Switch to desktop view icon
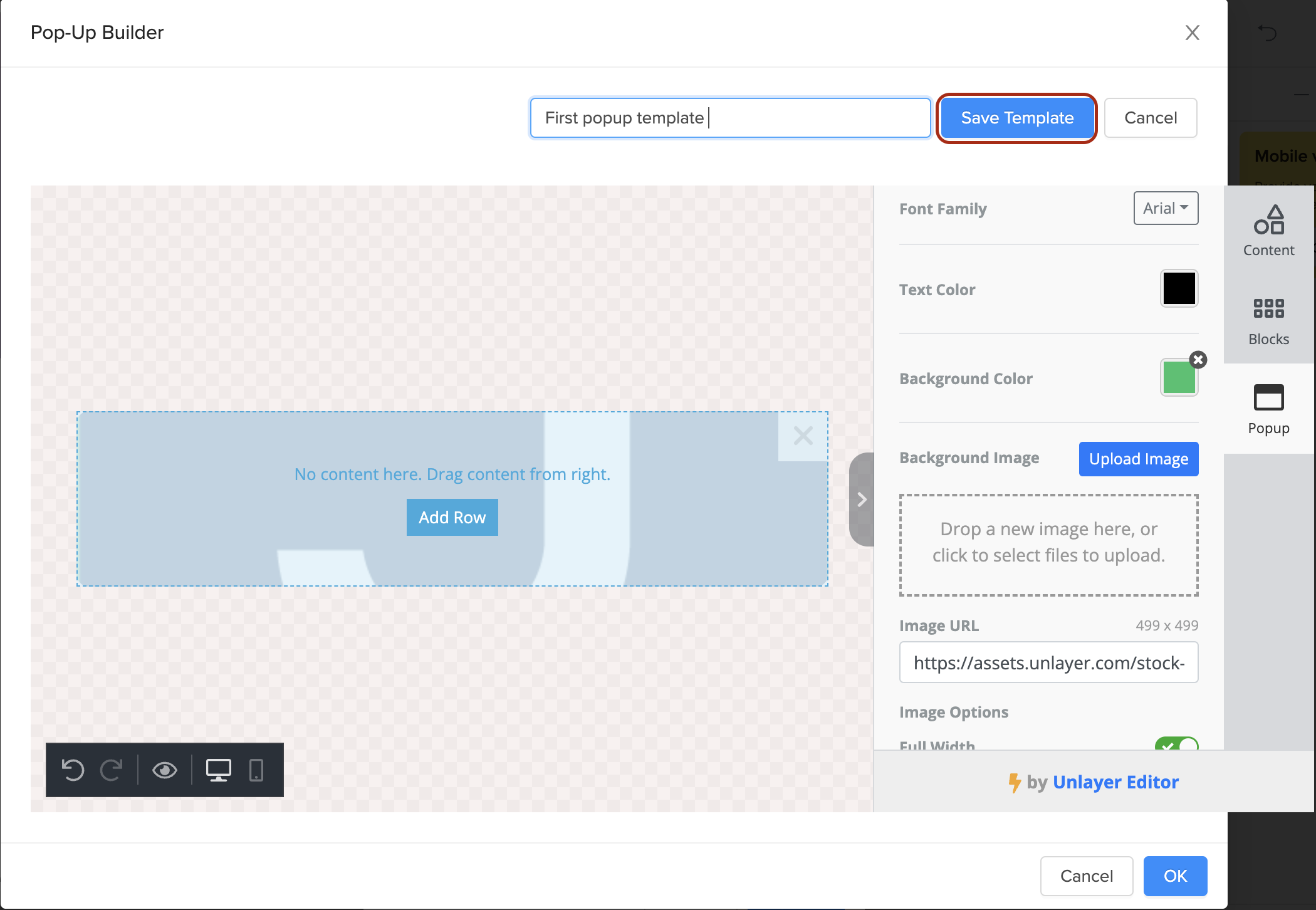 point(218,770)
